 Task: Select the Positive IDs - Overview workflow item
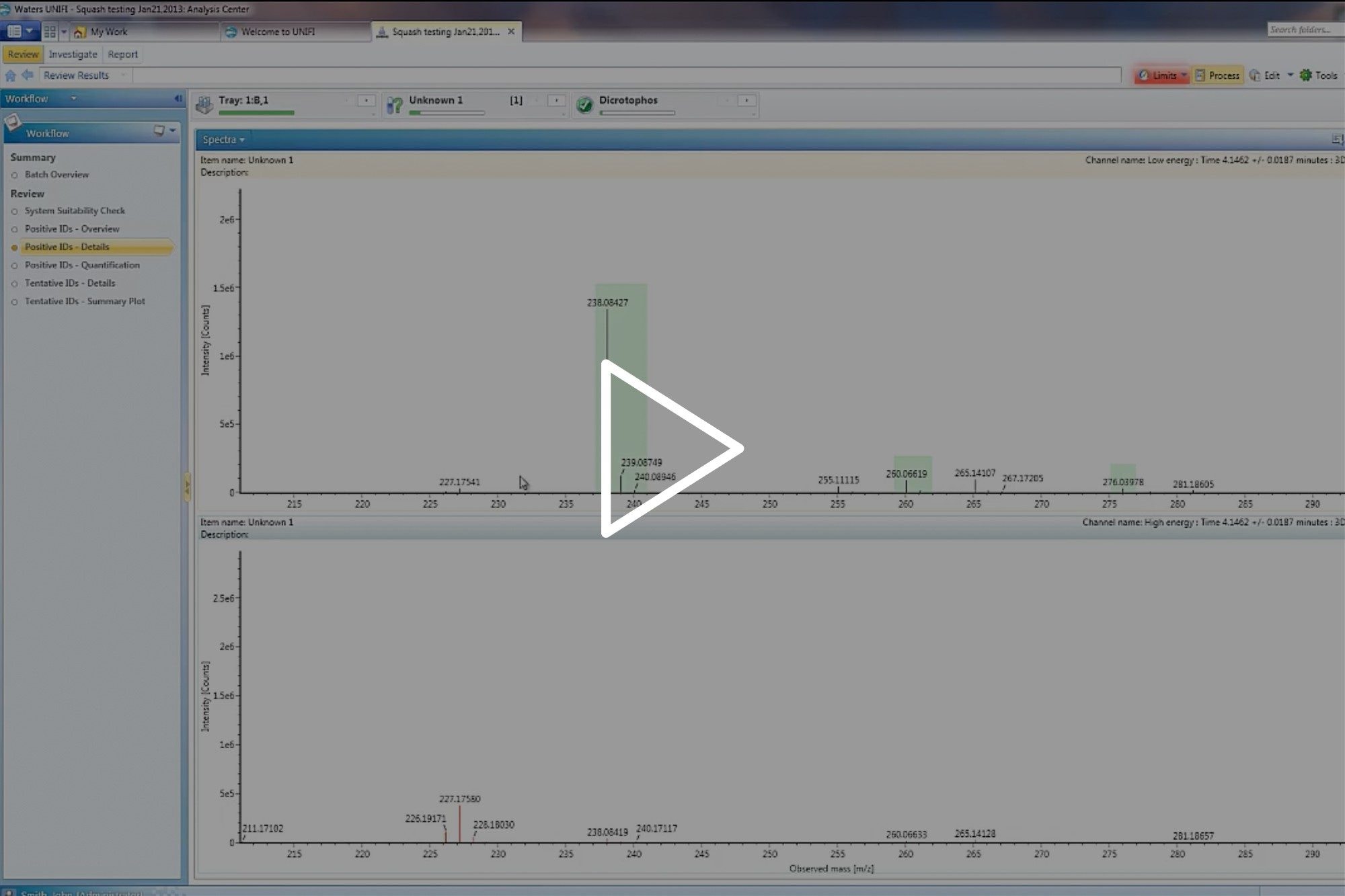click(71, 228)
